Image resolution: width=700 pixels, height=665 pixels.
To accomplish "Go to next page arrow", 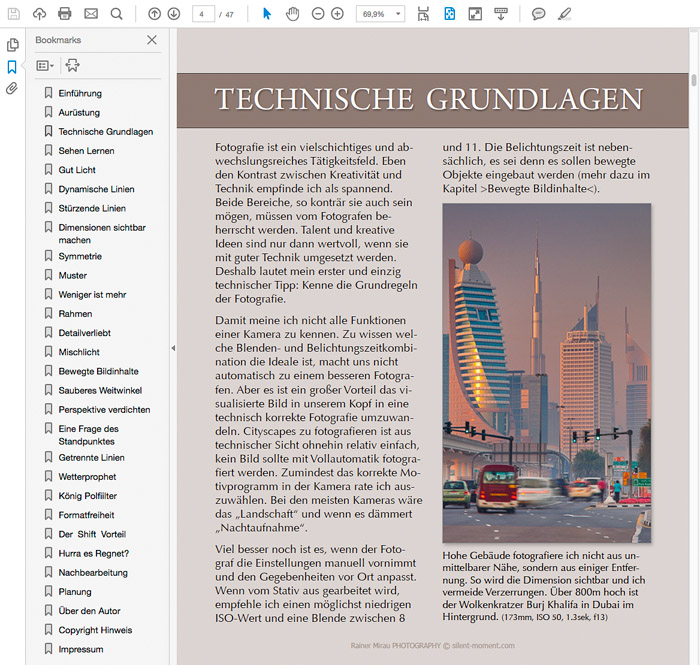I will (174, 14).
